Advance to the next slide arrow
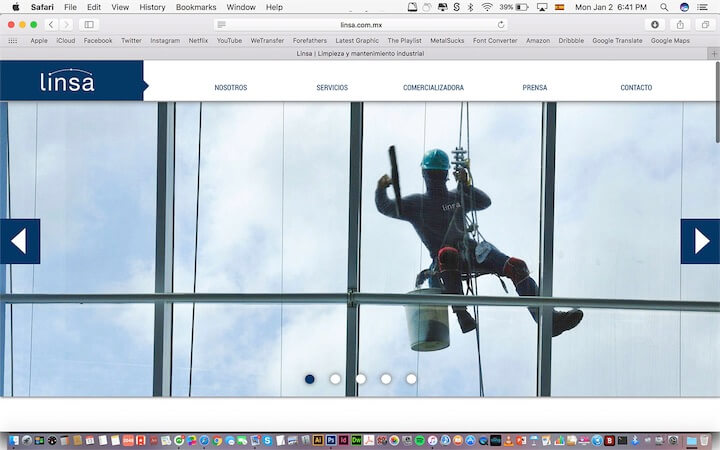 [700, 241]
